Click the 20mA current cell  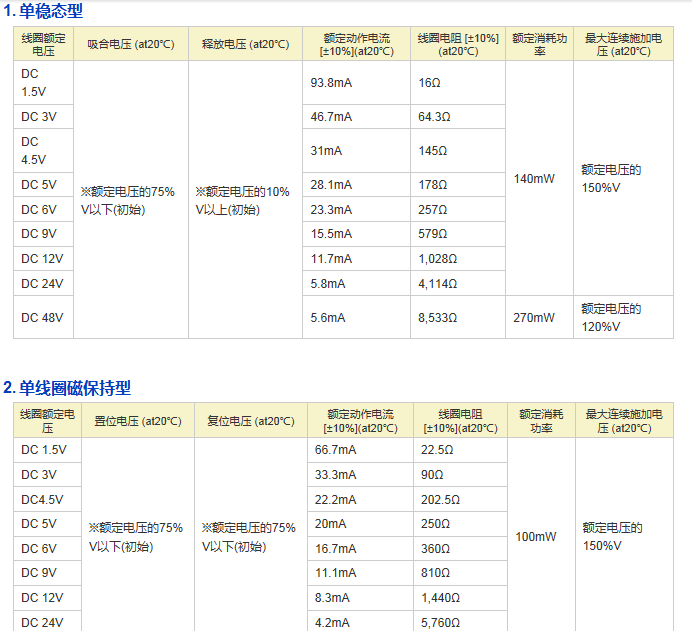[x=330, y=524]
